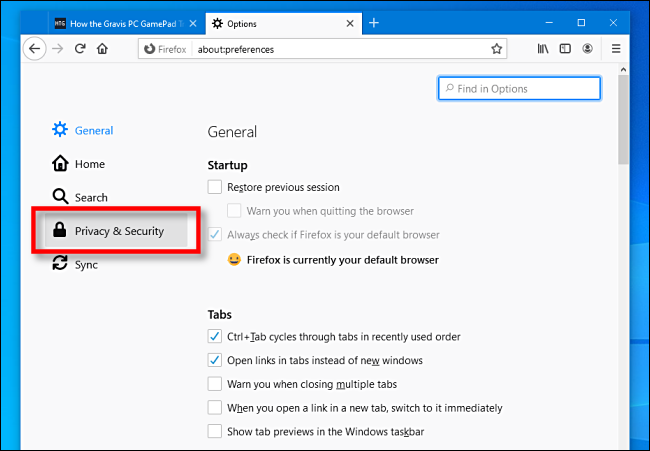Viewport: 650px width, 451px height.
Task: Go to the Firefox home page
Action: 102,48
